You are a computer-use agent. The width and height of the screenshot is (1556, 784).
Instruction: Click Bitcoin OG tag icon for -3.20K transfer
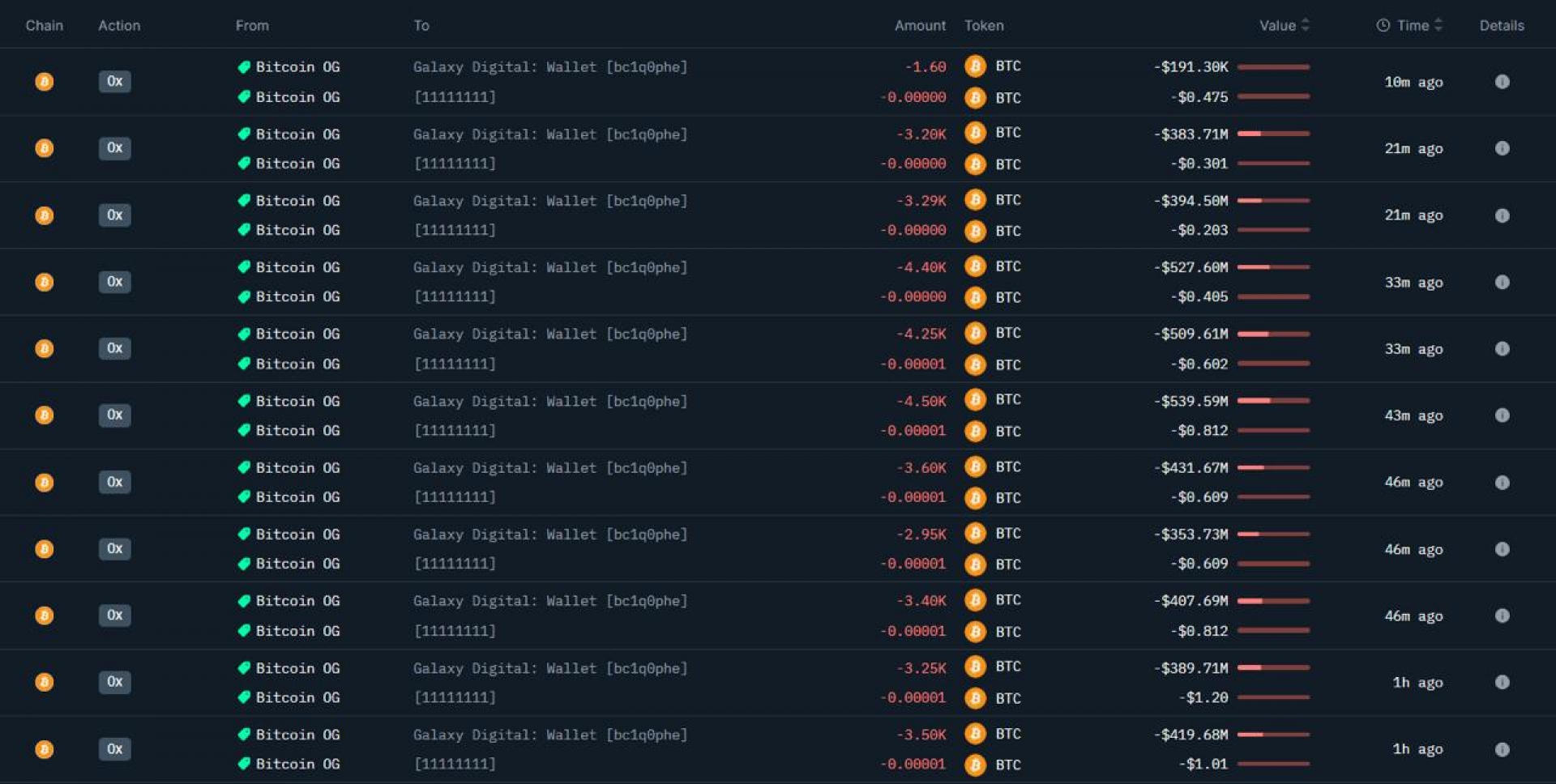244,134
